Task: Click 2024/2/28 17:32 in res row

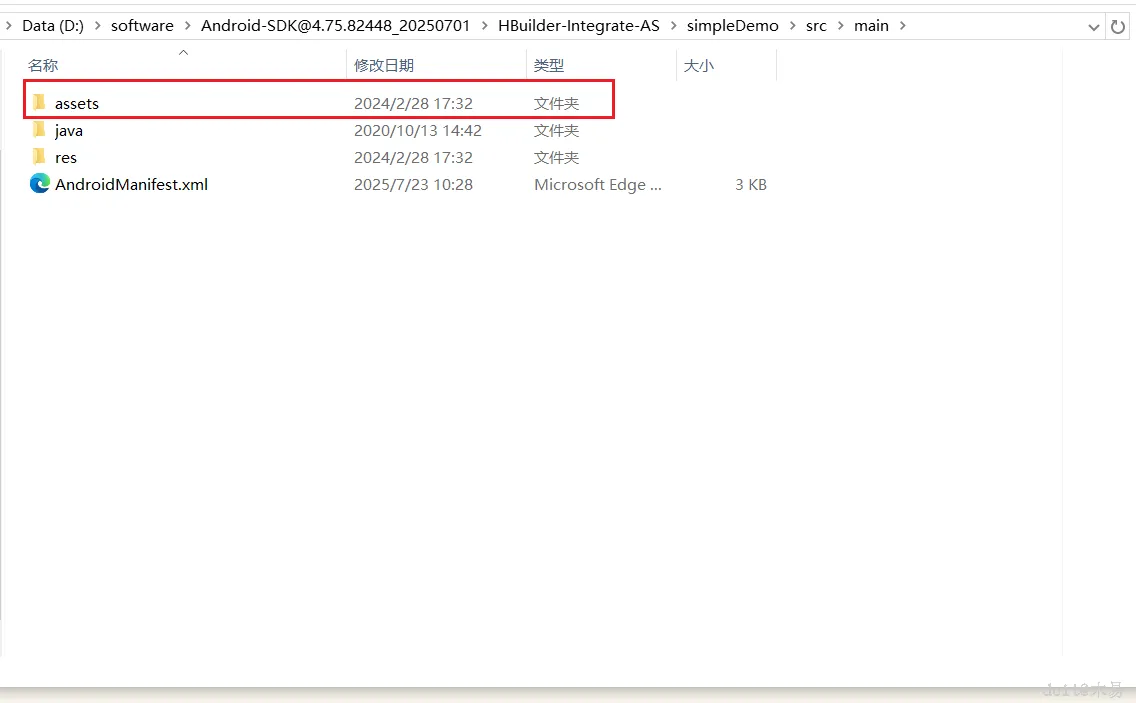Action: pyautogui.click(x=413, y=158)
